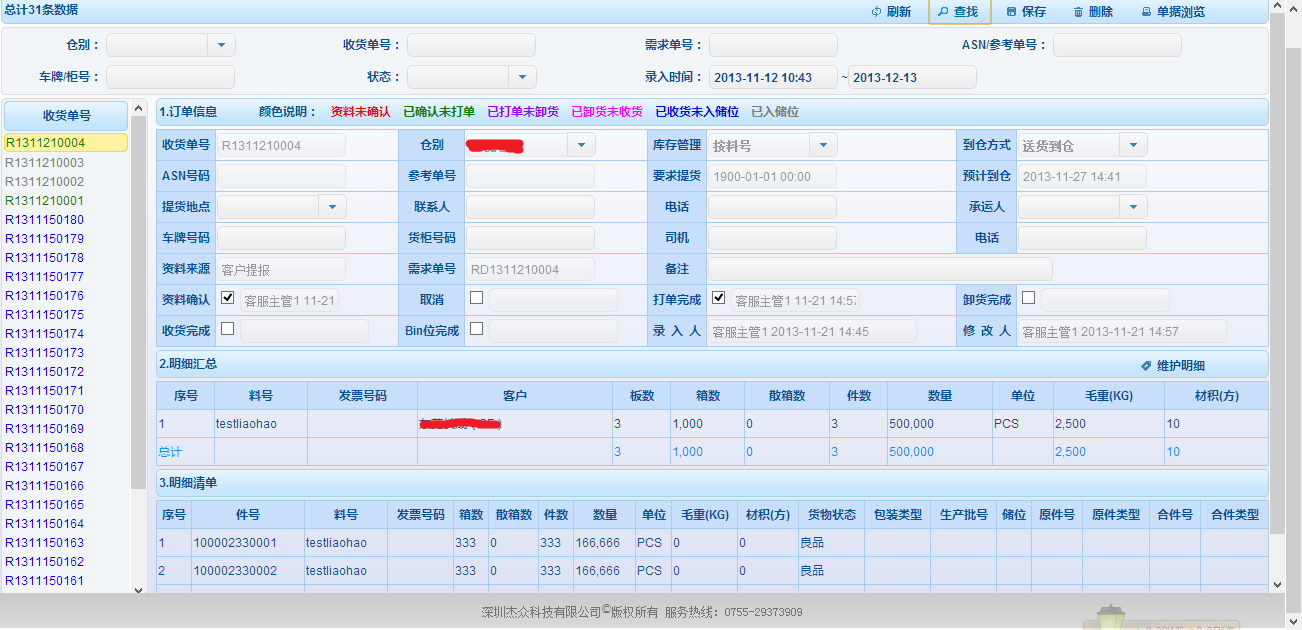Click the 收货单号 list column header
Screen dimensions: 1302x630
(66, 116)
